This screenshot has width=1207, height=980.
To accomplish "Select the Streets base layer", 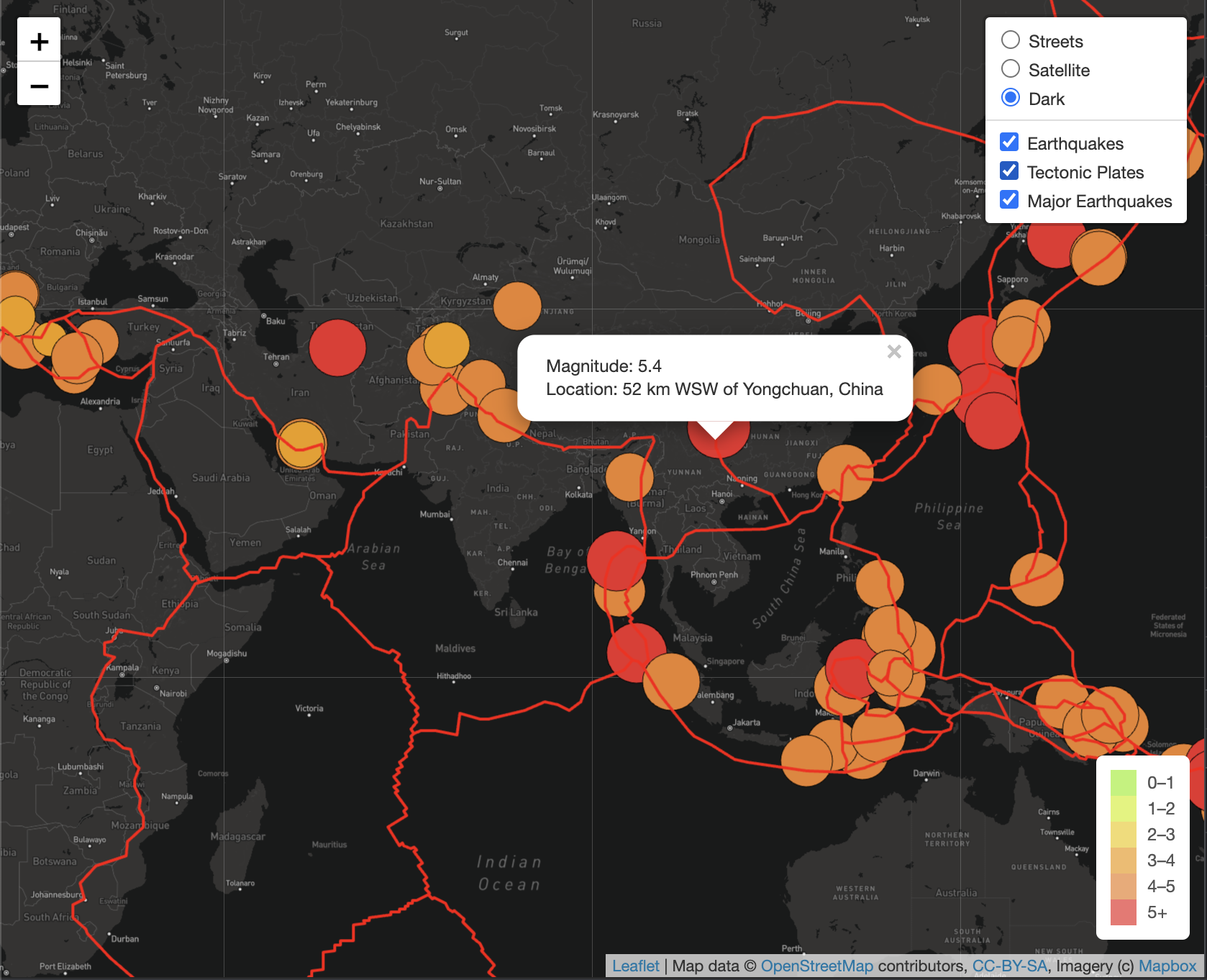I will tap(1010, 40).
